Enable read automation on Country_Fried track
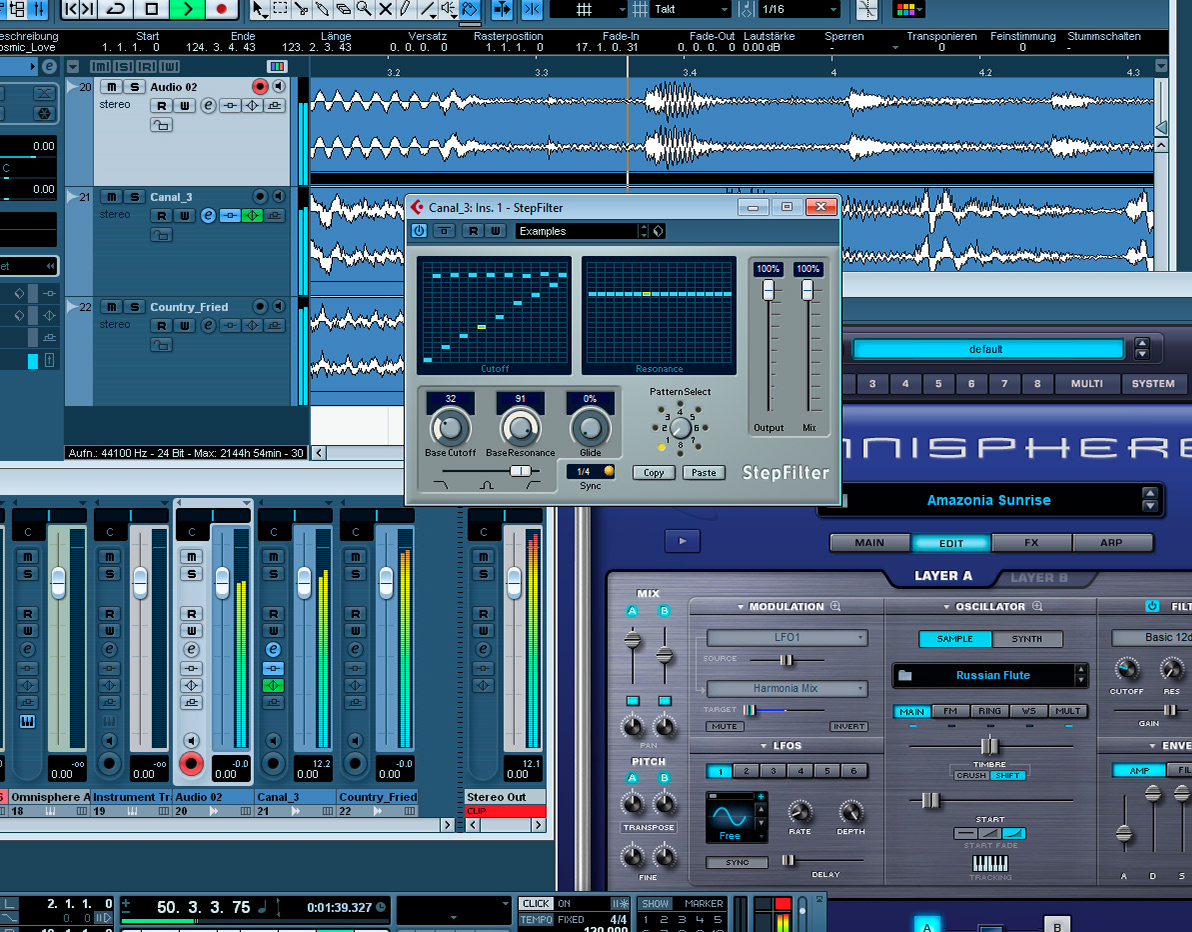 [161, 325]
